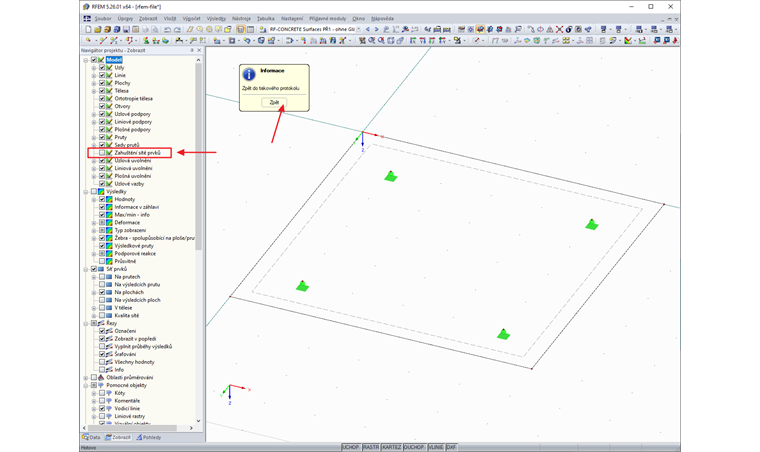
Task: Click the new node tool icon
Action: (88, 41)
